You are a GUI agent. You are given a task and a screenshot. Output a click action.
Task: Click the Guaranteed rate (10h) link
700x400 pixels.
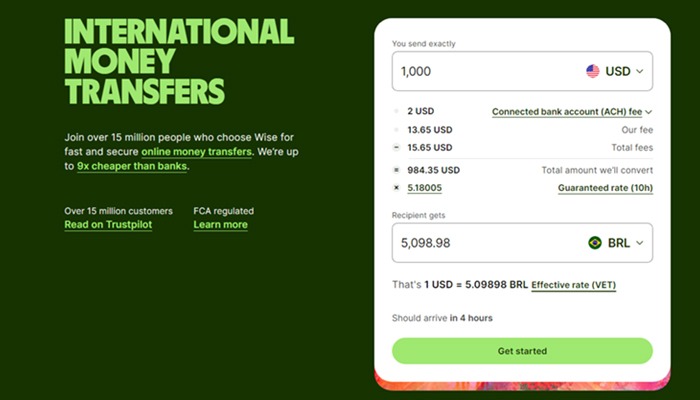tap(605, 188)
